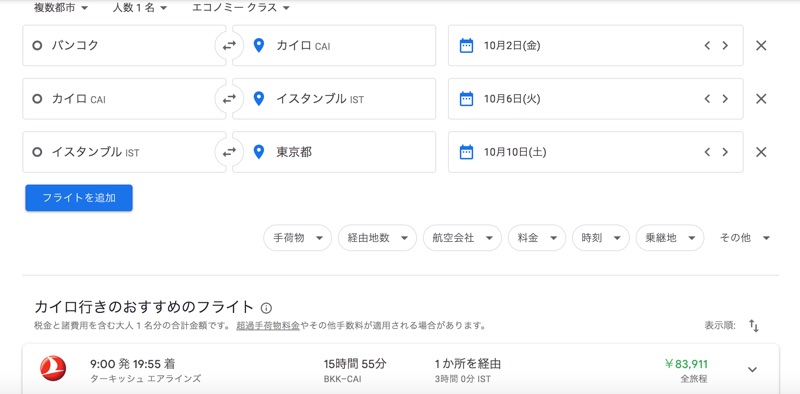Image resolution: width=800 pixels, height=394 pixels.
Task: Edit the カイロ CAI destination field in first row
Action: [334, 45]
